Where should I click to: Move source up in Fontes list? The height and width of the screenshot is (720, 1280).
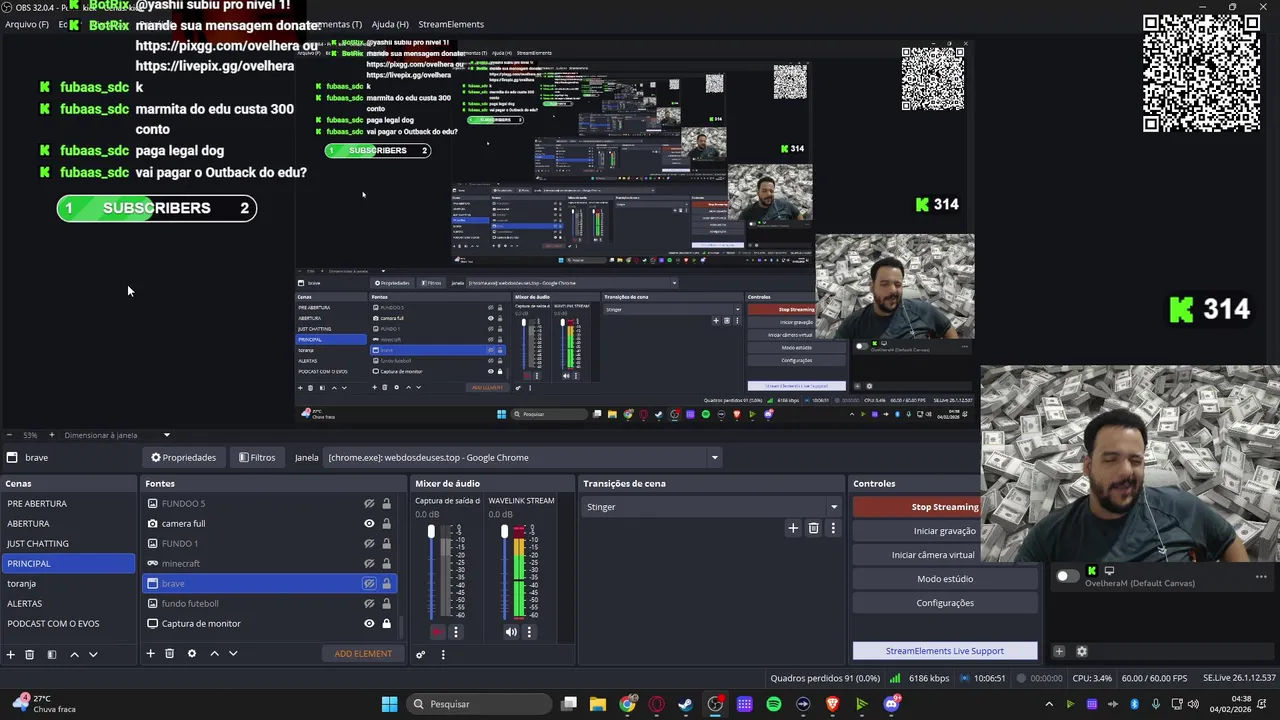coord(214,654)
